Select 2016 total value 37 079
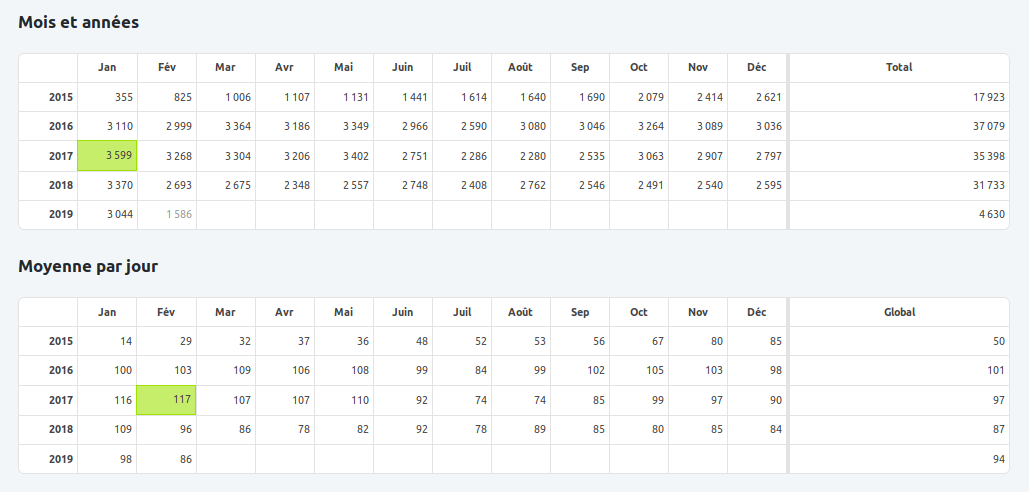Image resolution: width=1029 pixels, height=492 pixels. pos(988,126)
